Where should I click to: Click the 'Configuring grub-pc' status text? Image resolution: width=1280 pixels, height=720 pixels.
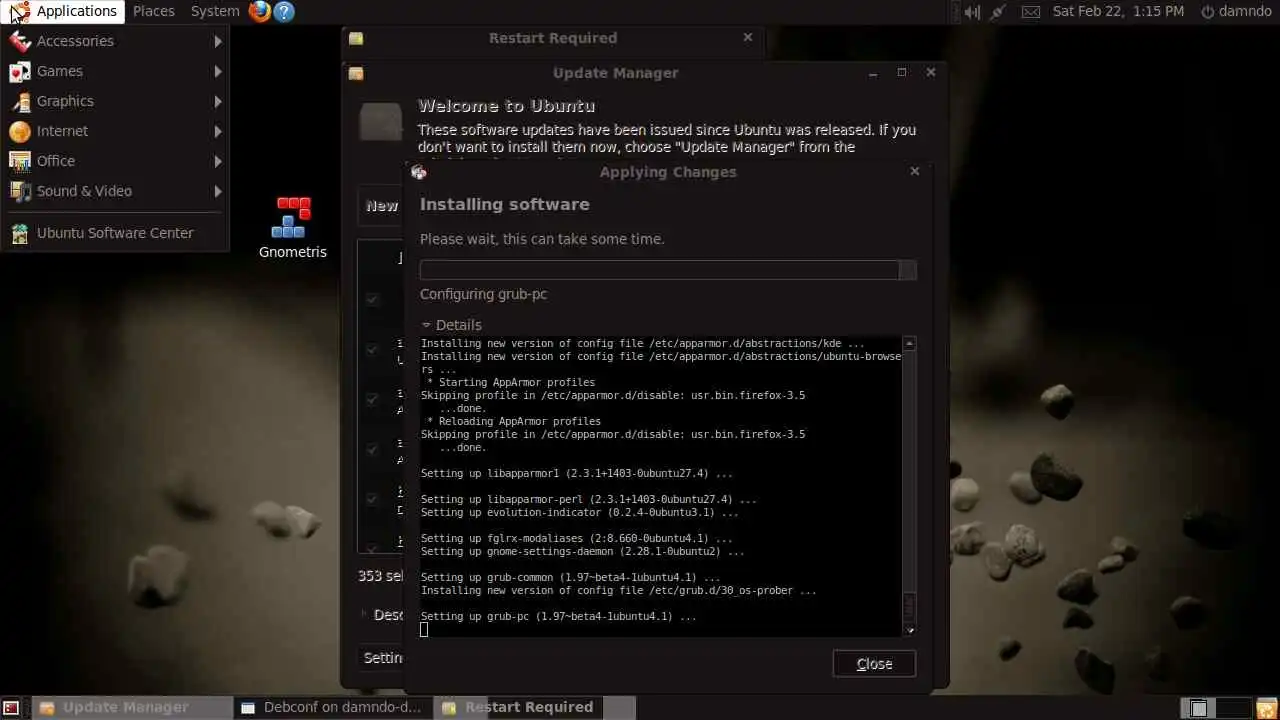coord(483,294)
